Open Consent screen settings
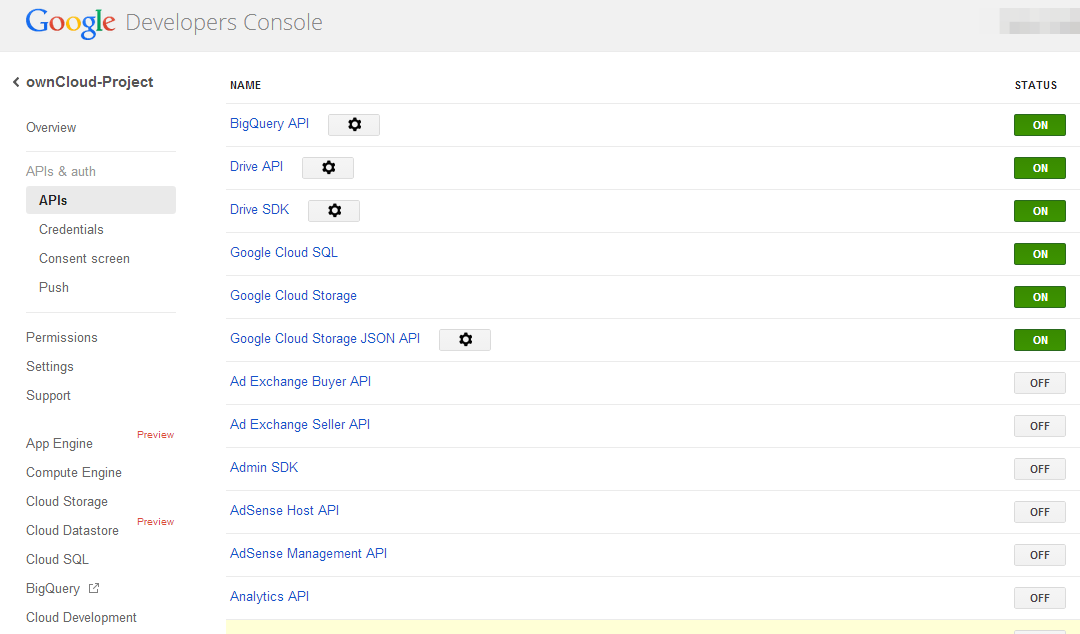The height and width of the screenshot is (634, 1080). click(x=84, y=258)
